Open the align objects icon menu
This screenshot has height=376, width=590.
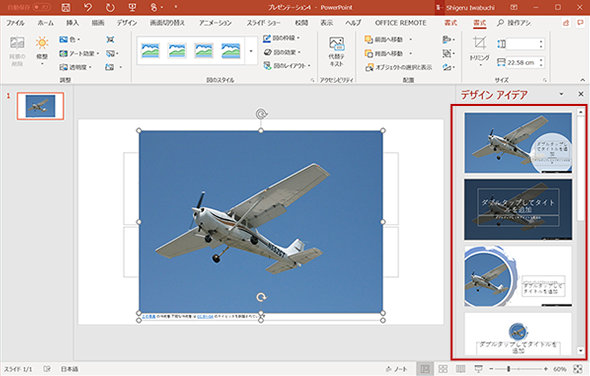(x=449, y=39)
